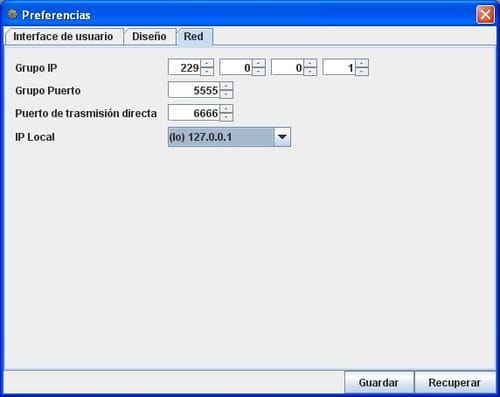Select the (lo) 127.0.0.1 combo box value
500x397 pixels.
coord(221,137)
